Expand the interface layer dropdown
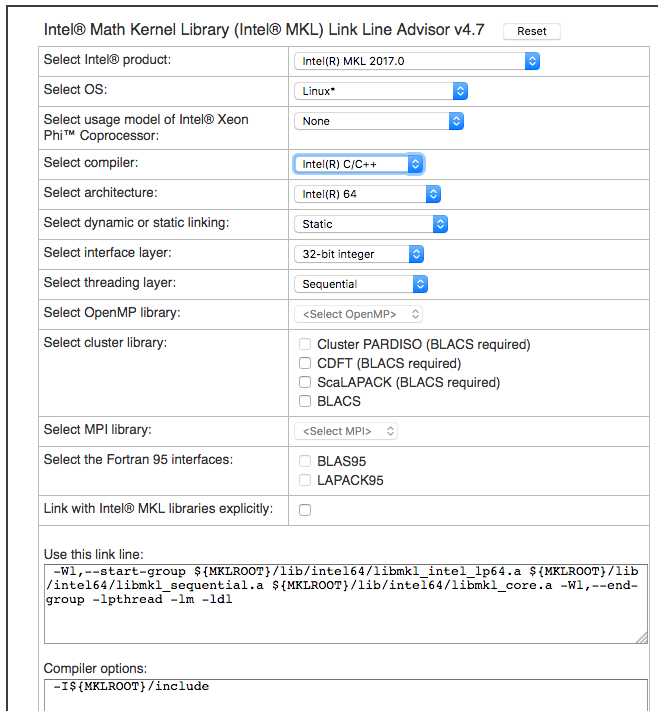Viewport: 658px width, 711px height. click(358, 254)
